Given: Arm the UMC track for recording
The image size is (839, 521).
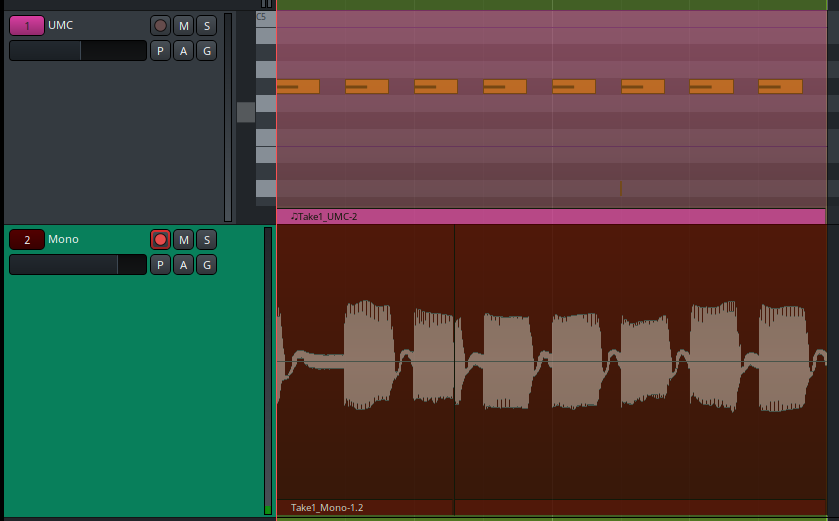Looking at the screenshot, I should (x=160, y=26).
